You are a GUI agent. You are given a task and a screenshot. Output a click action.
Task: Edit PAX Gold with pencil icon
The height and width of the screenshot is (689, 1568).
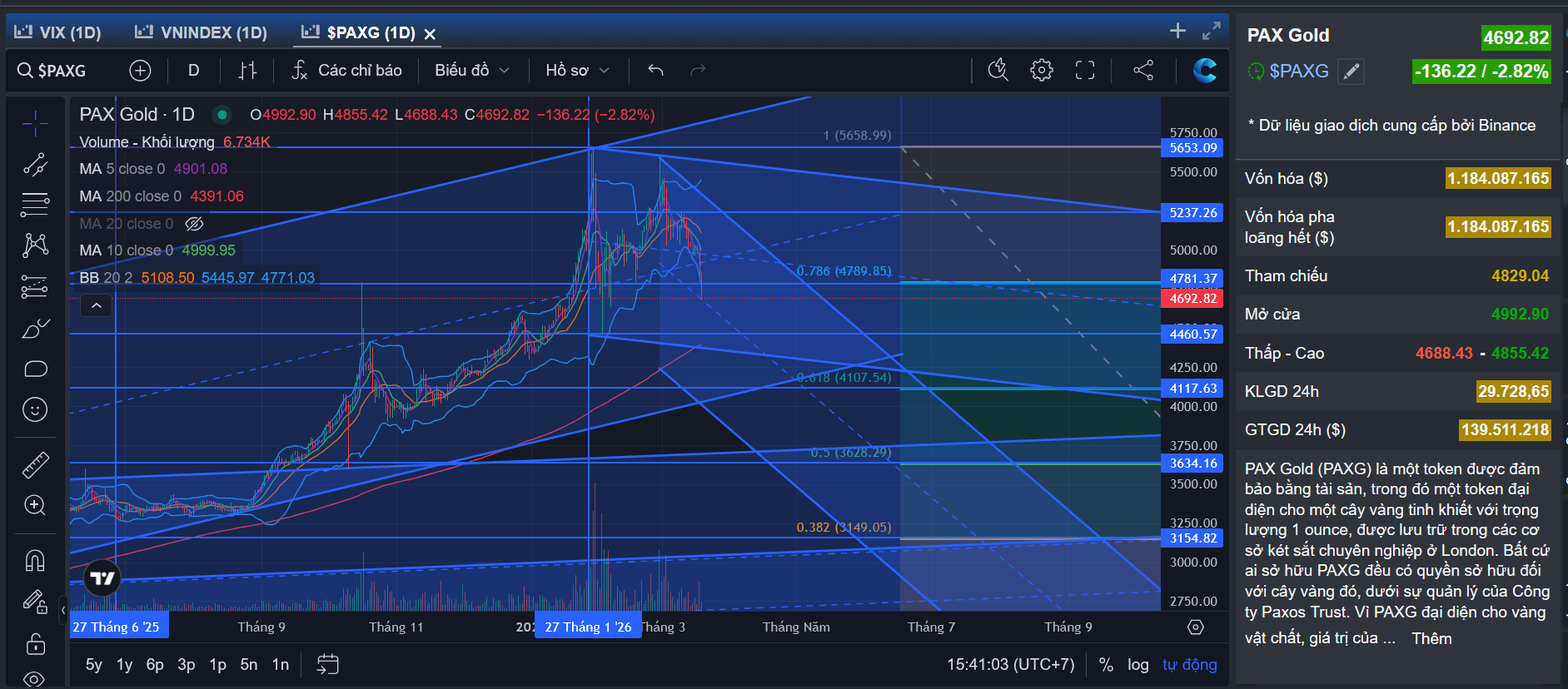(1351, 72)
